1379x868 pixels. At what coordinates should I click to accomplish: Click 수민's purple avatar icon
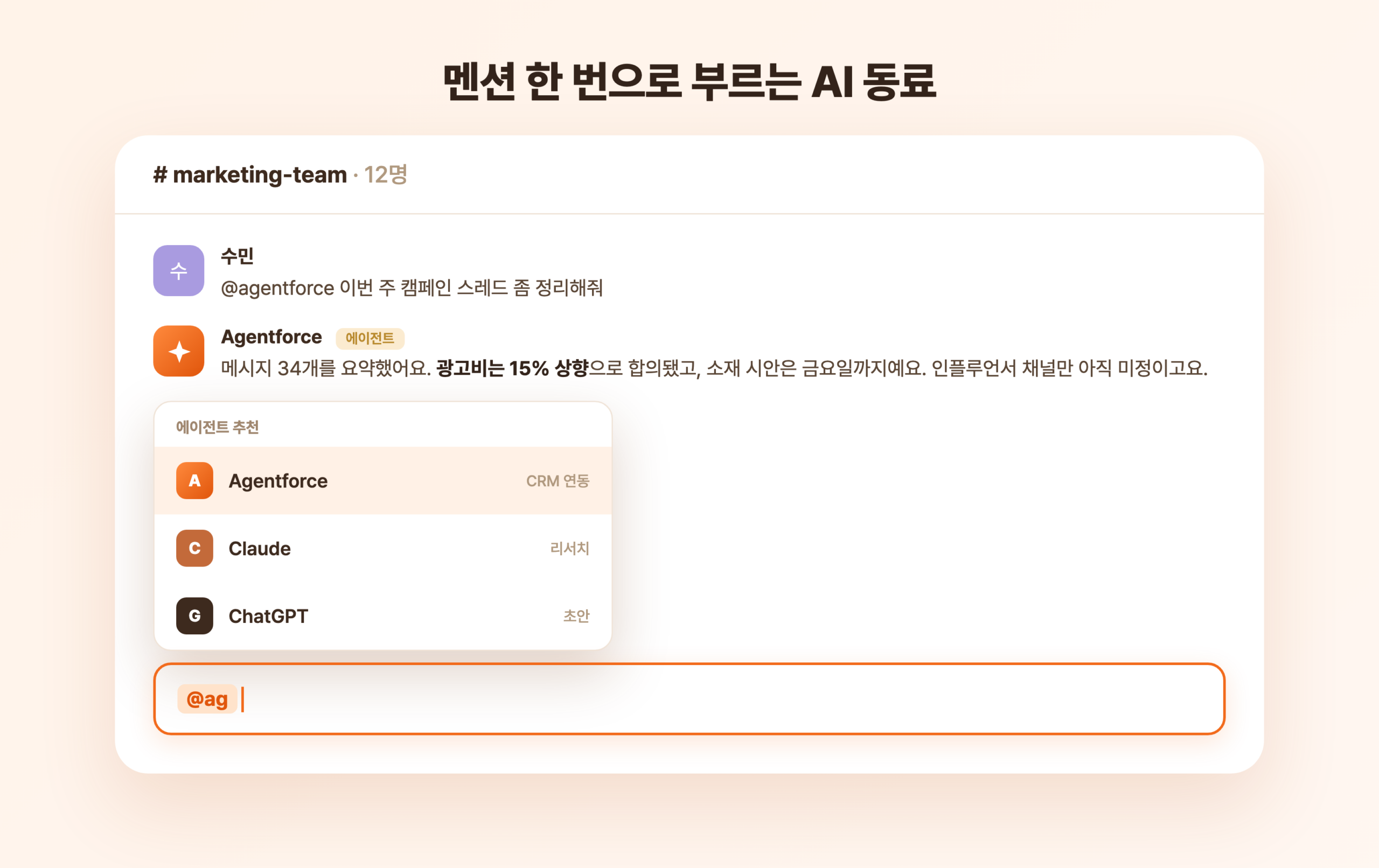coord(179,270)
